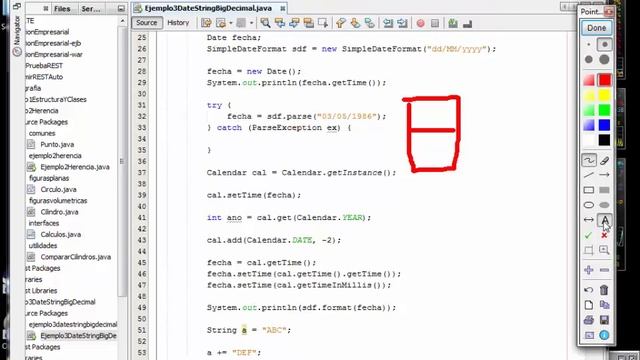Jump to previous bookmark
Image resolution: width=640 pixels, height=360 pixels.
(x=340, y=23)
